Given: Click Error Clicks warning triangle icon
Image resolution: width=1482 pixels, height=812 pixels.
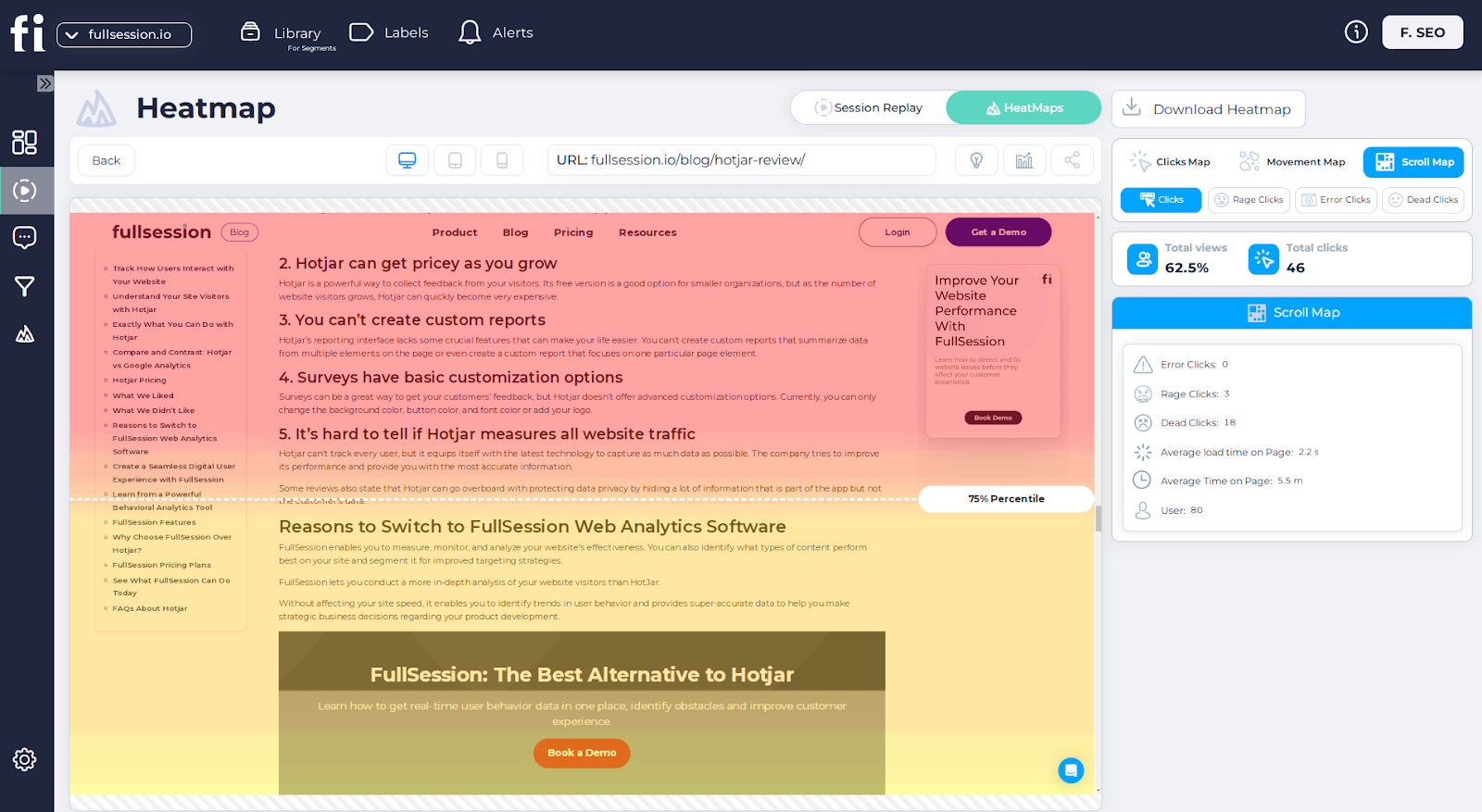Looking at the screenshot, I should pyautogui.click(x=1143, y=365).
